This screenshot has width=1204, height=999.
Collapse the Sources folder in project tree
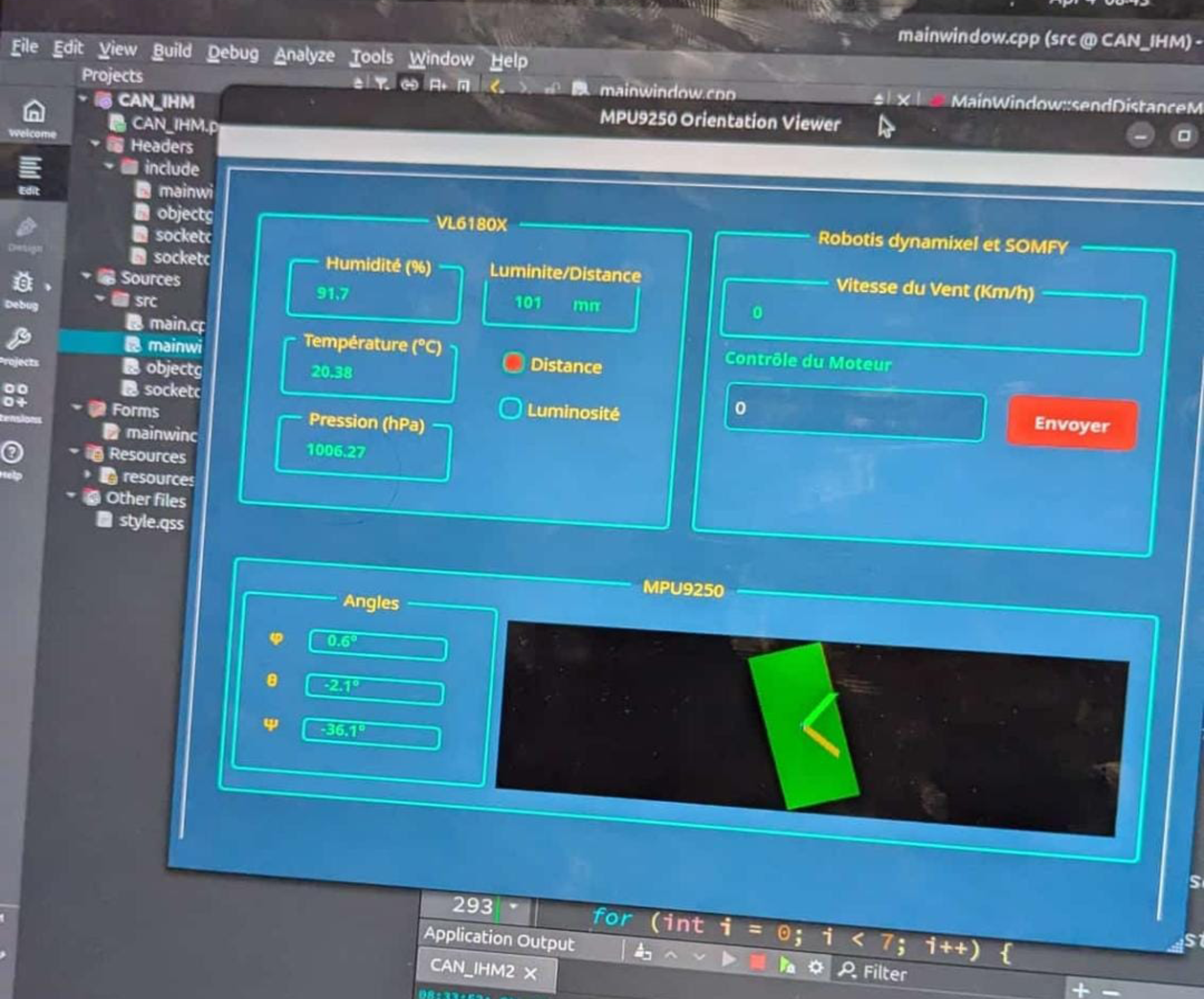(87, 276)
